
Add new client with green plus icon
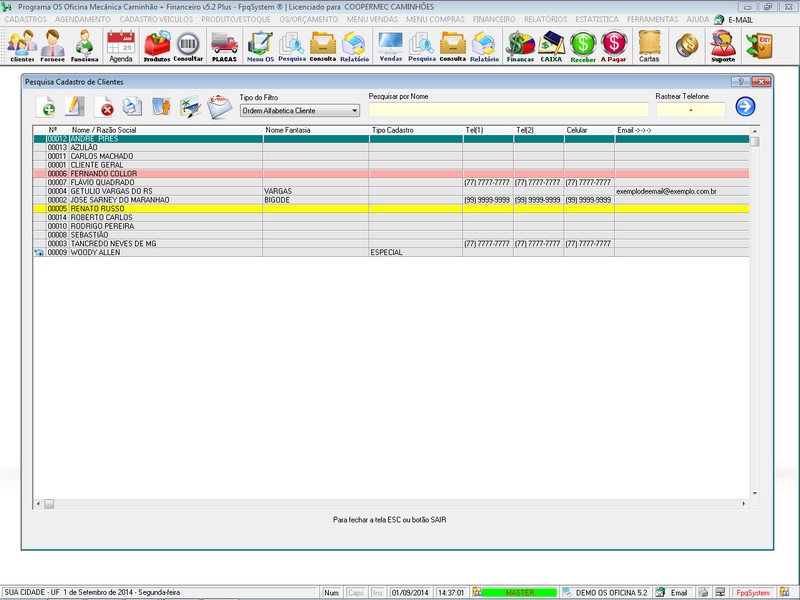(46, 107)
